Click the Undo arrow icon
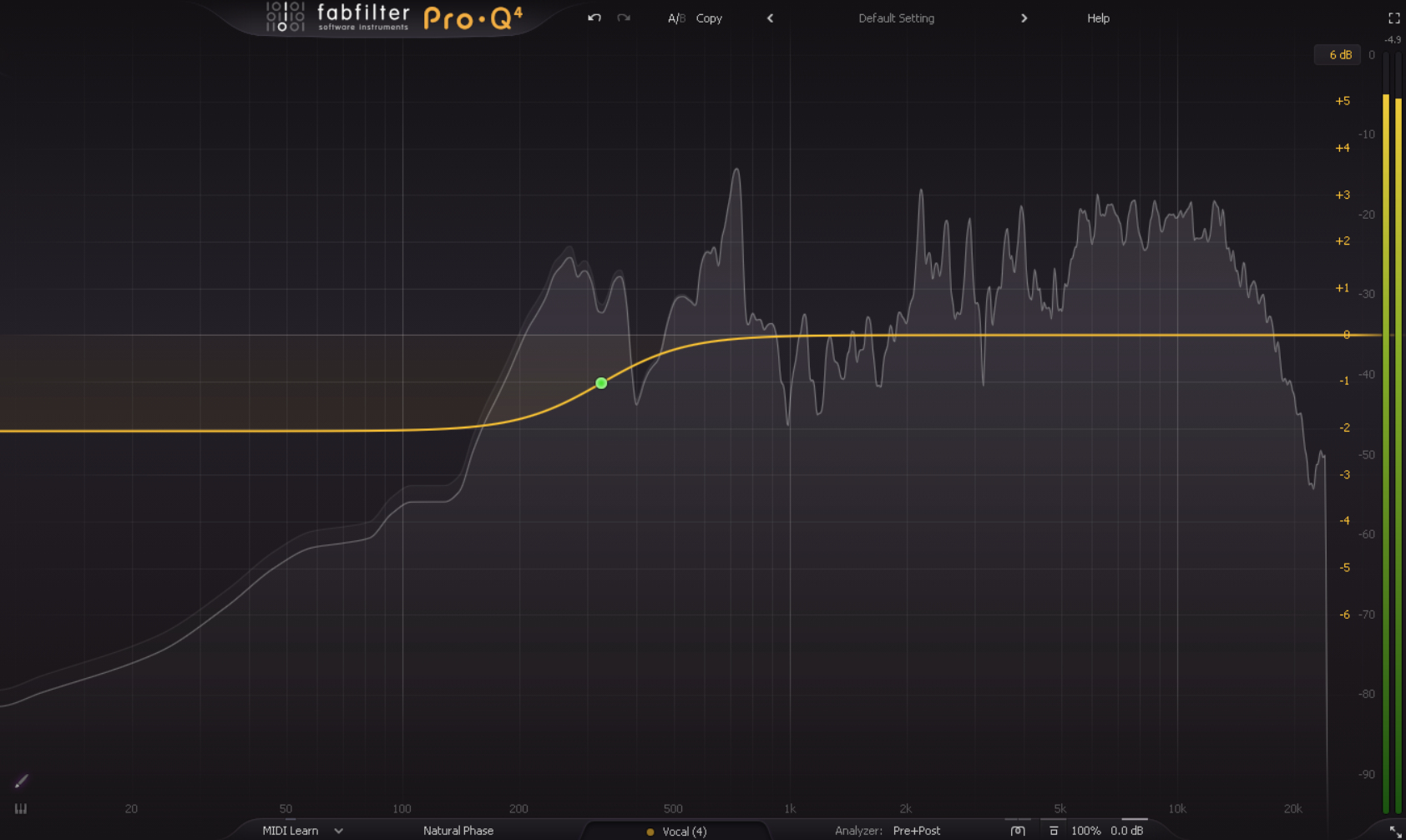This screenshot has height=840, width=1406. (x=594, y=18)
